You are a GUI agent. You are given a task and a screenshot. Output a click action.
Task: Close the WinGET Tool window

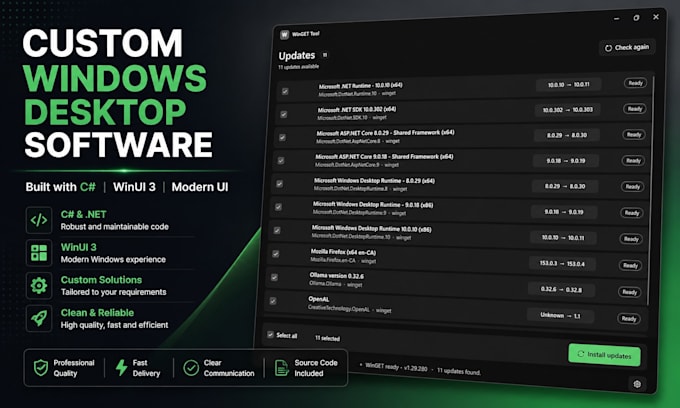click(x=656, y=17)
